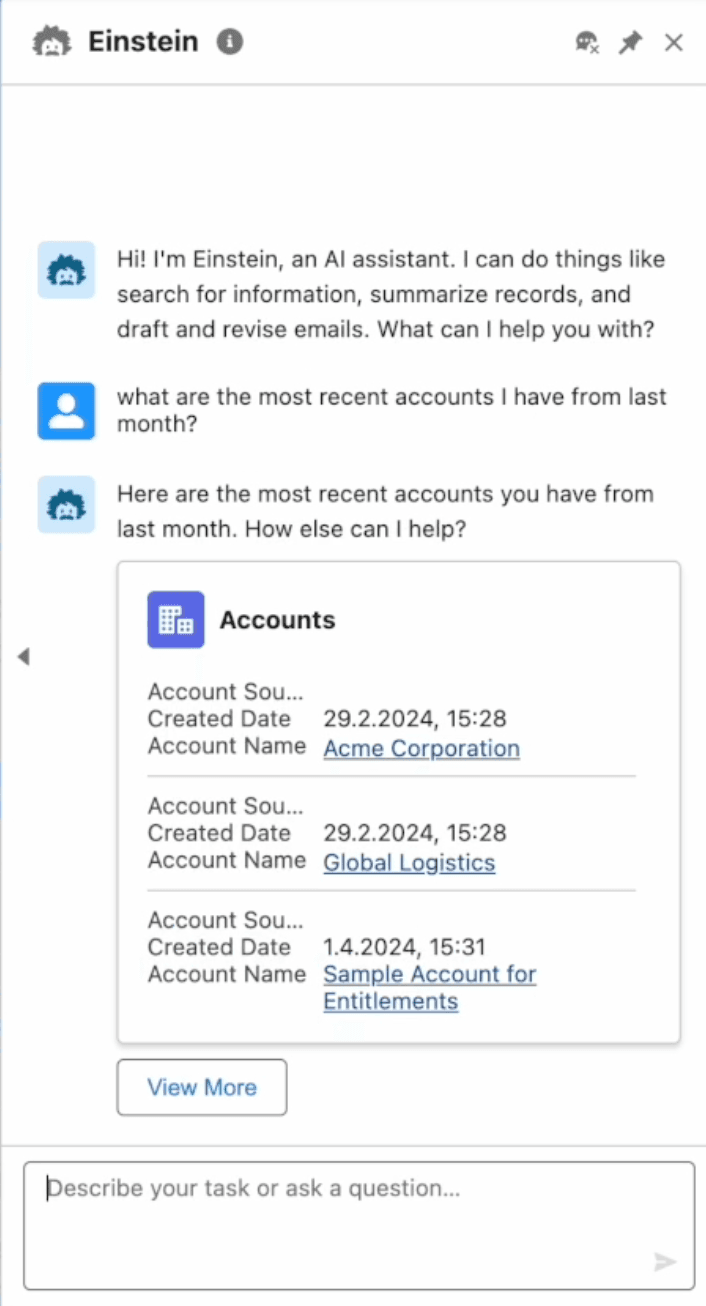This screenshot has width=706, height=1306.
Task: Collapse the panel using the left-edge triangle
Action: pos(23,656)
